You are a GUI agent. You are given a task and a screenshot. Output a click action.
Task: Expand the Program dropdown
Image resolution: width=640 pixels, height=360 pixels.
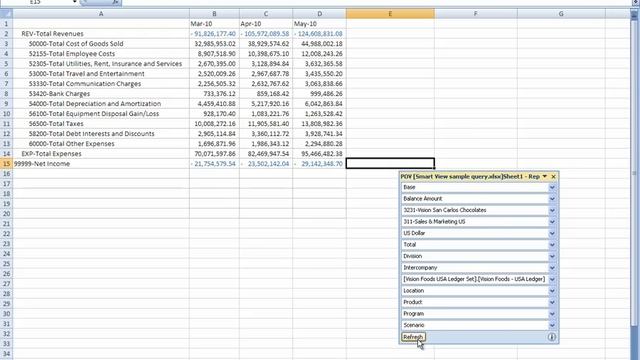tap(552, 314)
